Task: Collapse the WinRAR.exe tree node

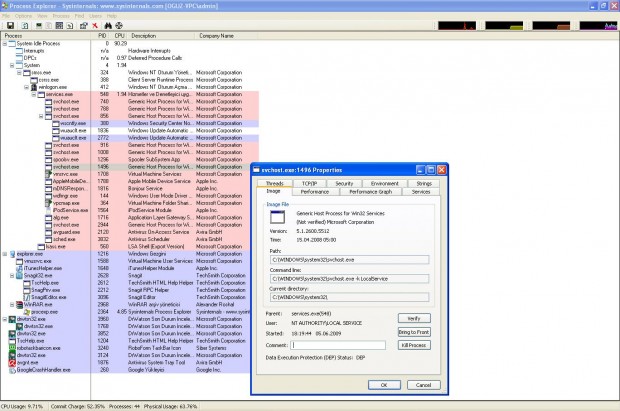Action: tap(12, 305)
